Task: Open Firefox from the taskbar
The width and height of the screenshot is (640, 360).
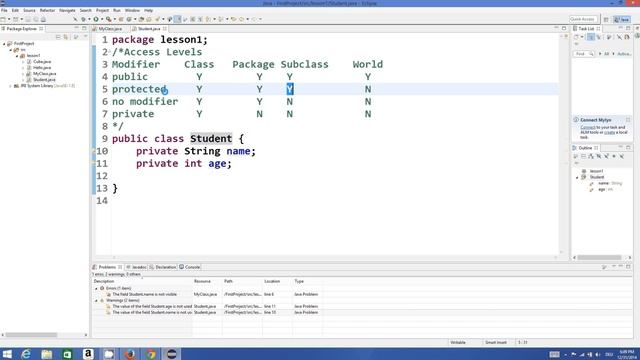Action: [x=130, y=354]
